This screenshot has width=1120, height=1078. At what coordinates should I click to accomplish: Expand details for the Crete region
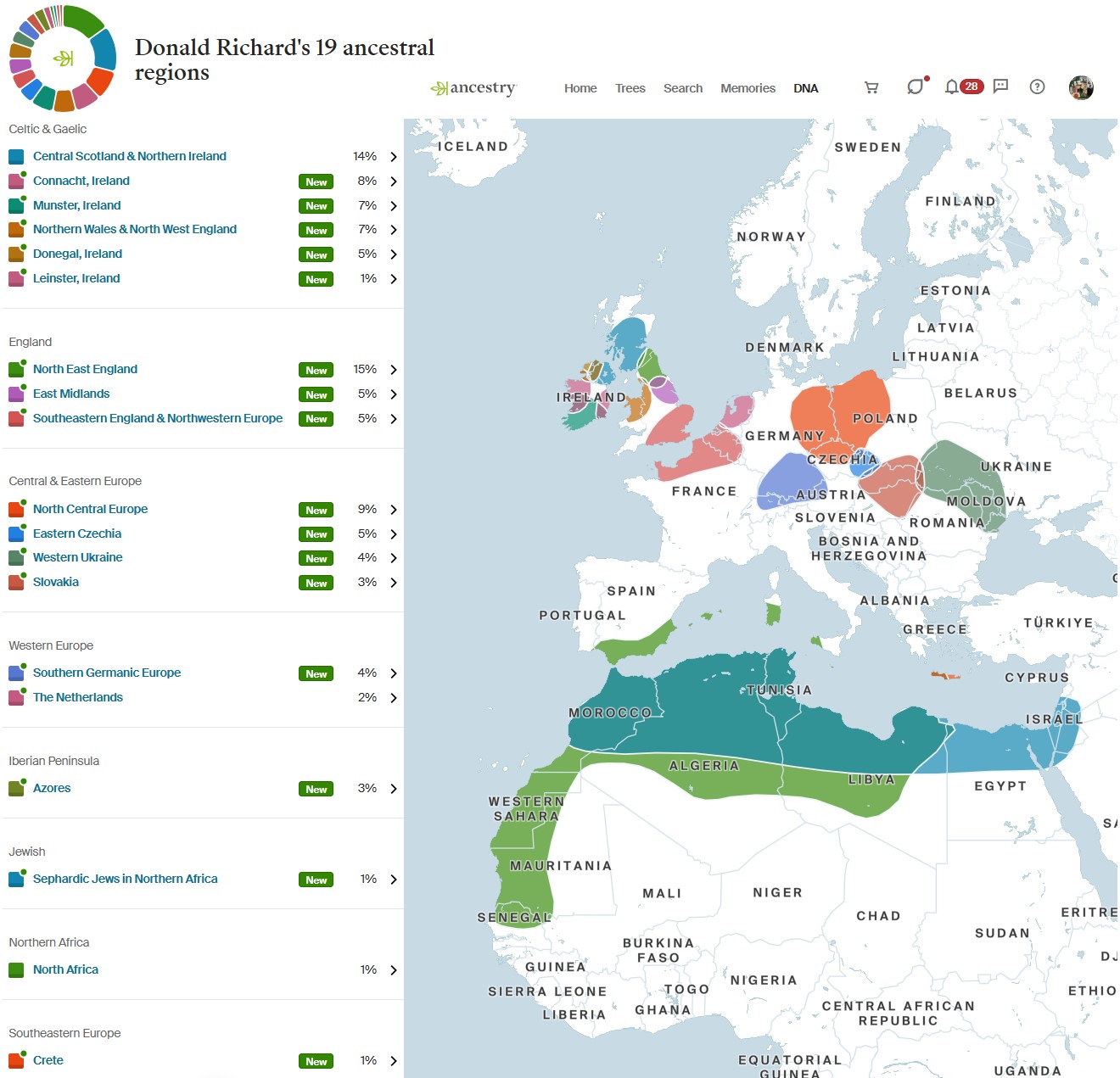[x=393, y=1060]
